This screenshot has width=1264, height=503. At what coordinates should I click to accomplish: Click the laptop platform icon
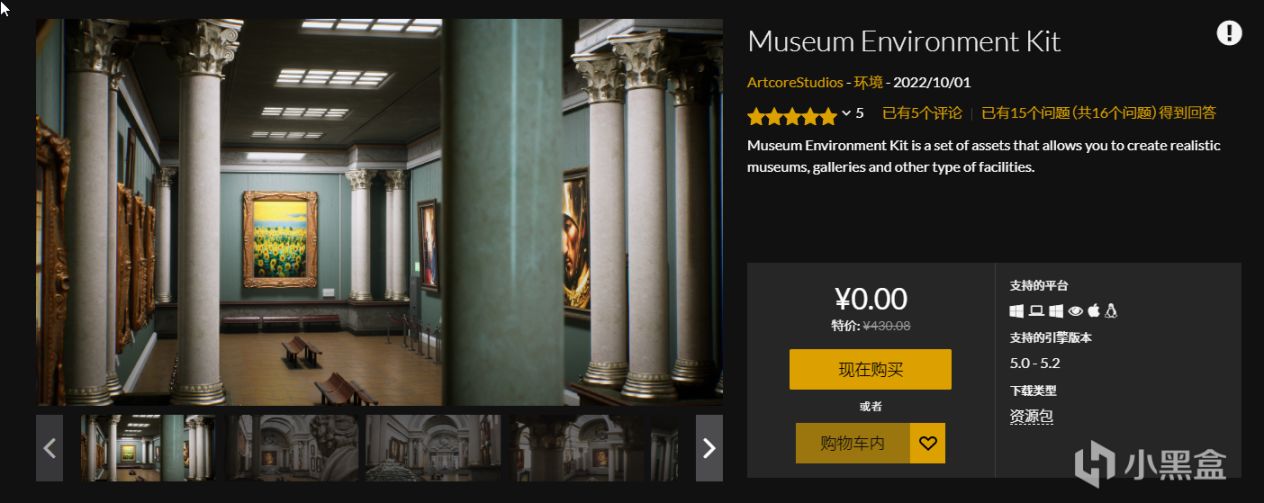click(1037, 311)
